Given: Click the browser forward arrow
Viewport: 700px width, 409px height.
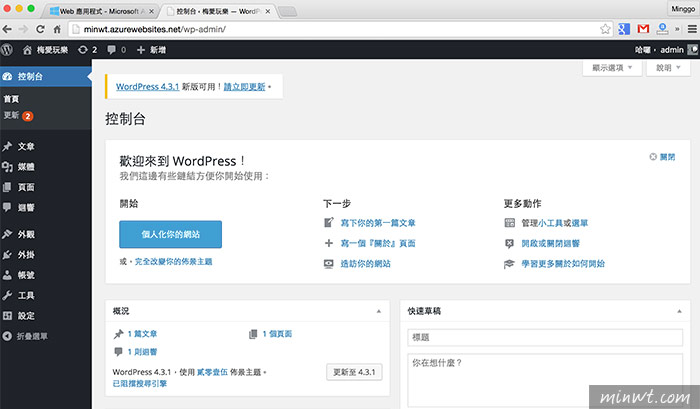Looking at the screenshot, I should pyautogui.click(x=24, y=29).
